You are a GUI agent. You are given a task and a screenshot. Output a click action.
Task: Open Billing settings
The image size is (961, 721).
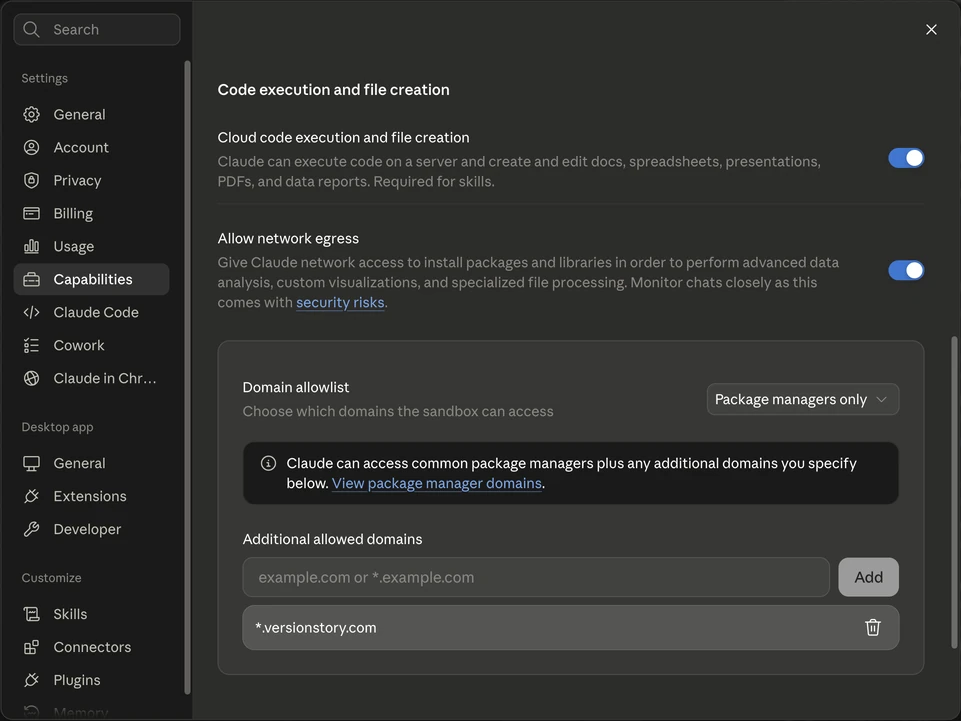pyautogui.click(x=91, y=213)
